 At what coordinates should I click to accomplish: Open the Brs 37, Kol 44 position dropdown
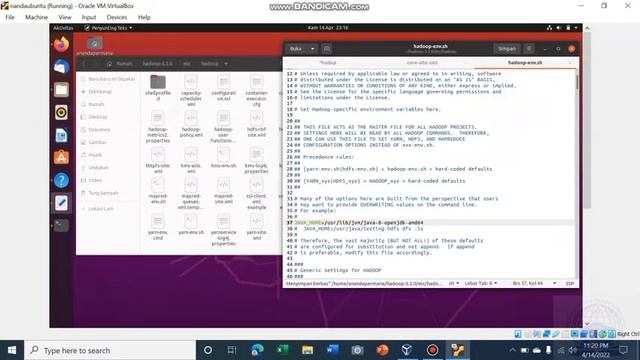pyautogui.click(x=534, y=283)
